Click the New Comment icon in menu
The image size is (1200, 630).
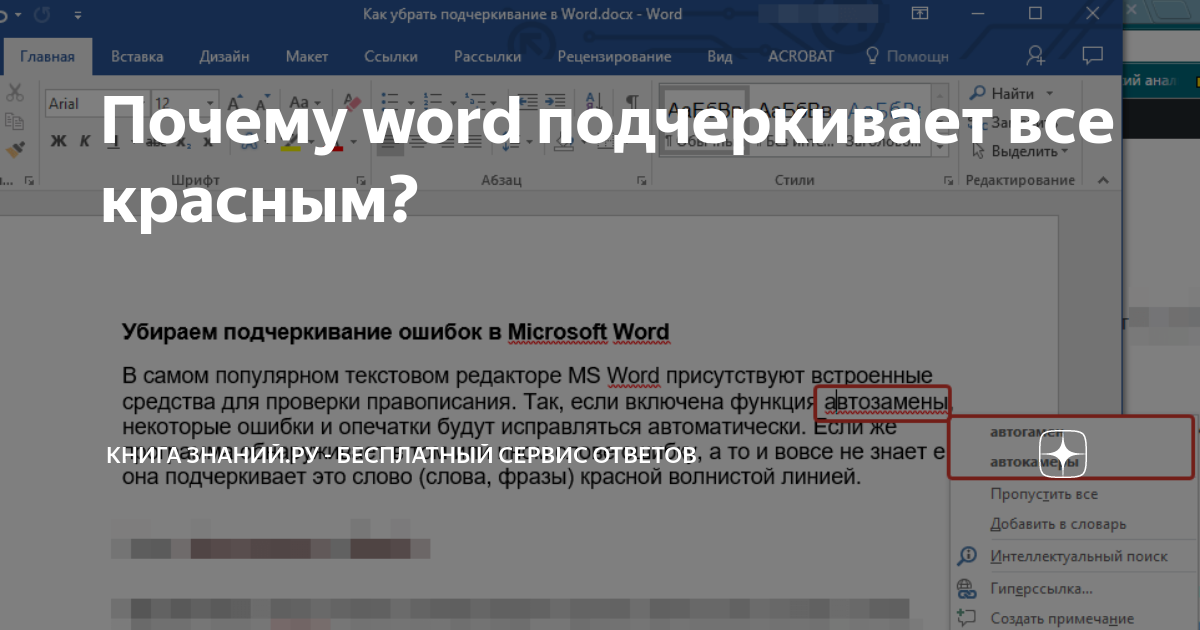(967, 618)
